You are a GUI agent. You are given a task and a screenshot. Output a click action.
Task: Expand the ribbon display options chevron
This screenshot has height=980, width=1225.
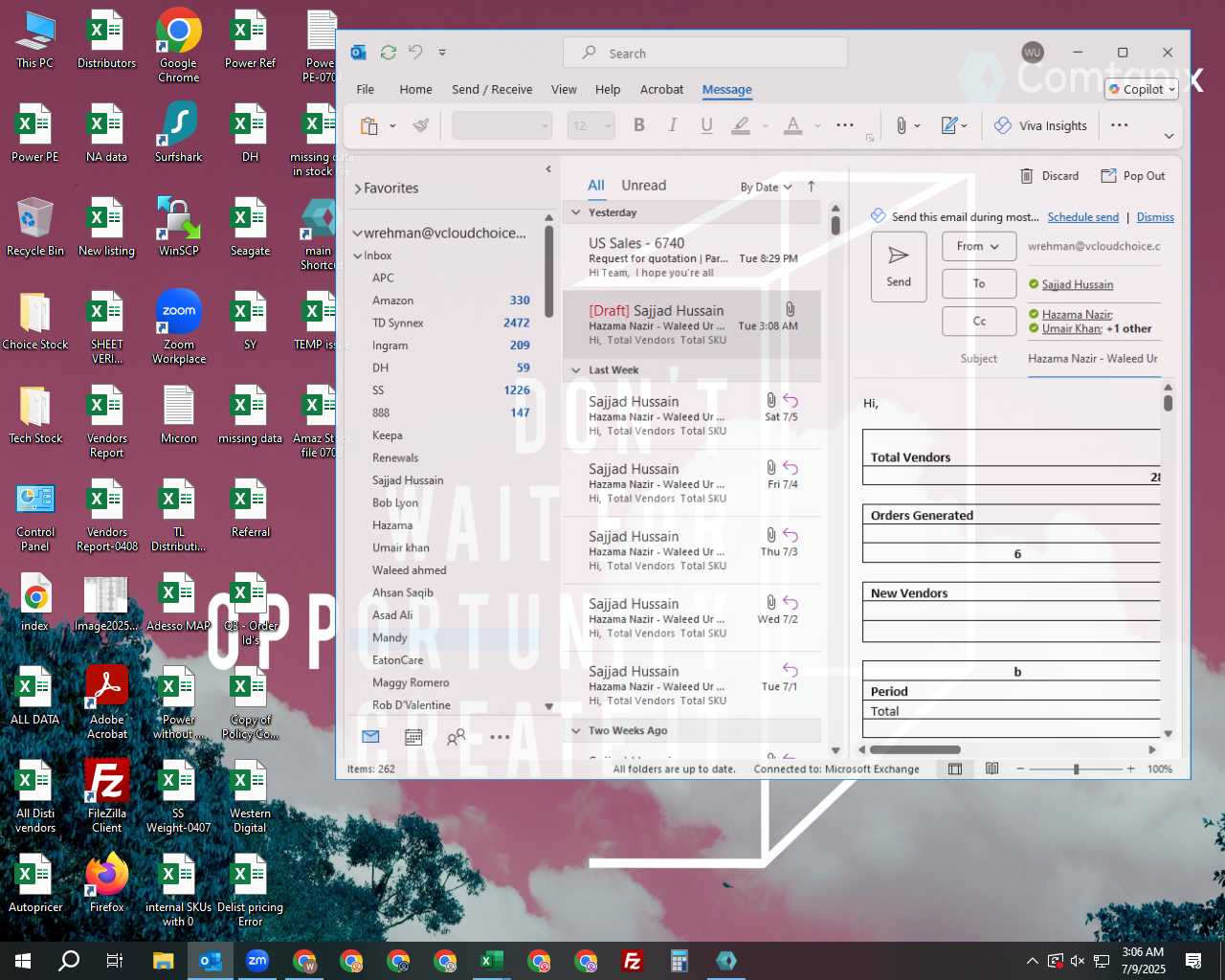pos(1169,136)
